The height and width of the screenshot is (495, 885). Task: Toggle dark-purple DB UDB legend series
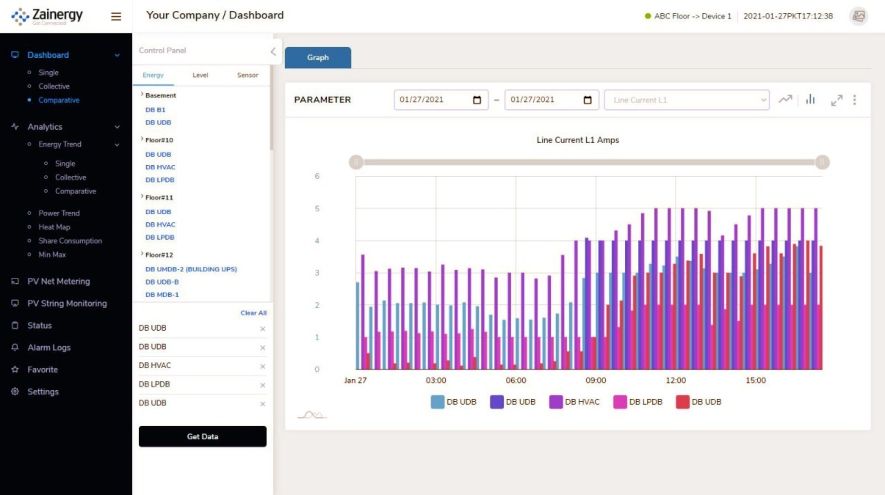click(512, 402)
